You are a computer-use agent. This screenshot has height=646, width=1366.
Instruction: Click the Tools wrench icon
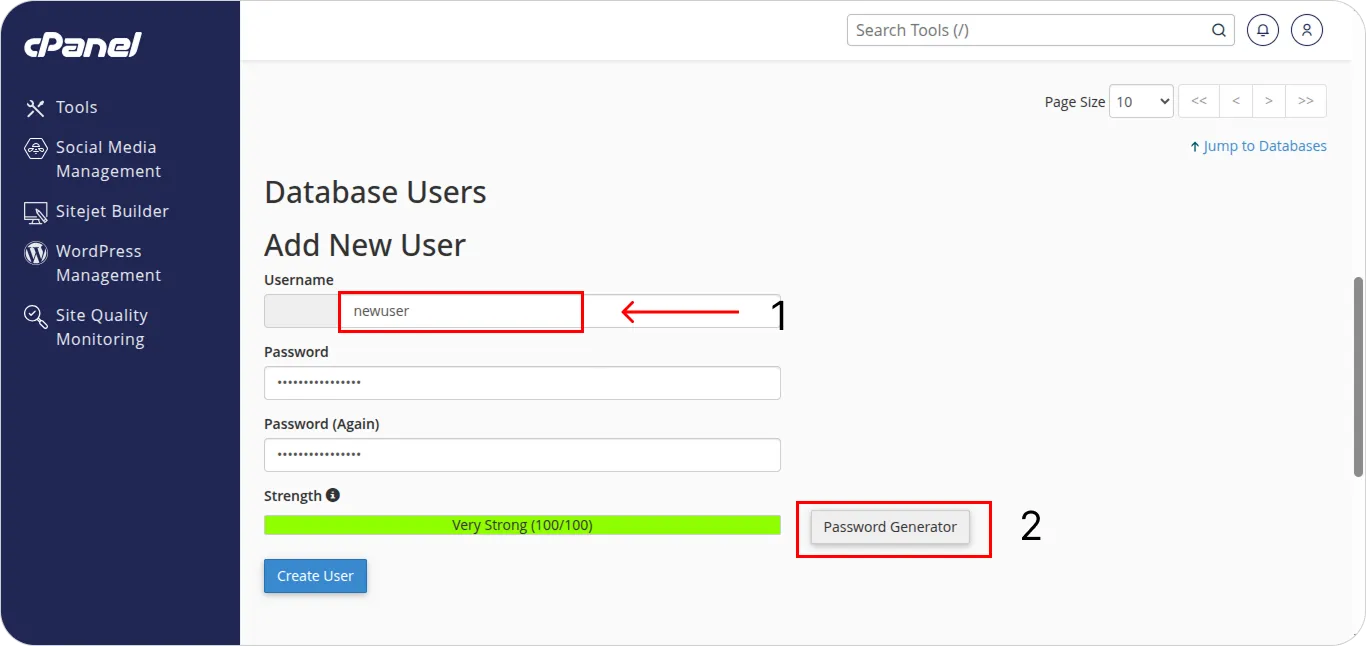click(x=36, y=108)
